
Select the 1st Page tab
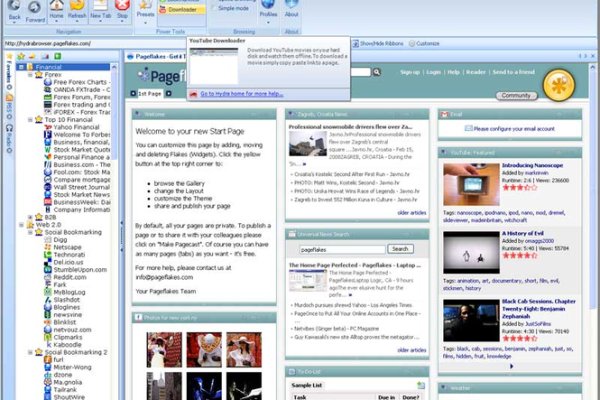tap(150, 93)
